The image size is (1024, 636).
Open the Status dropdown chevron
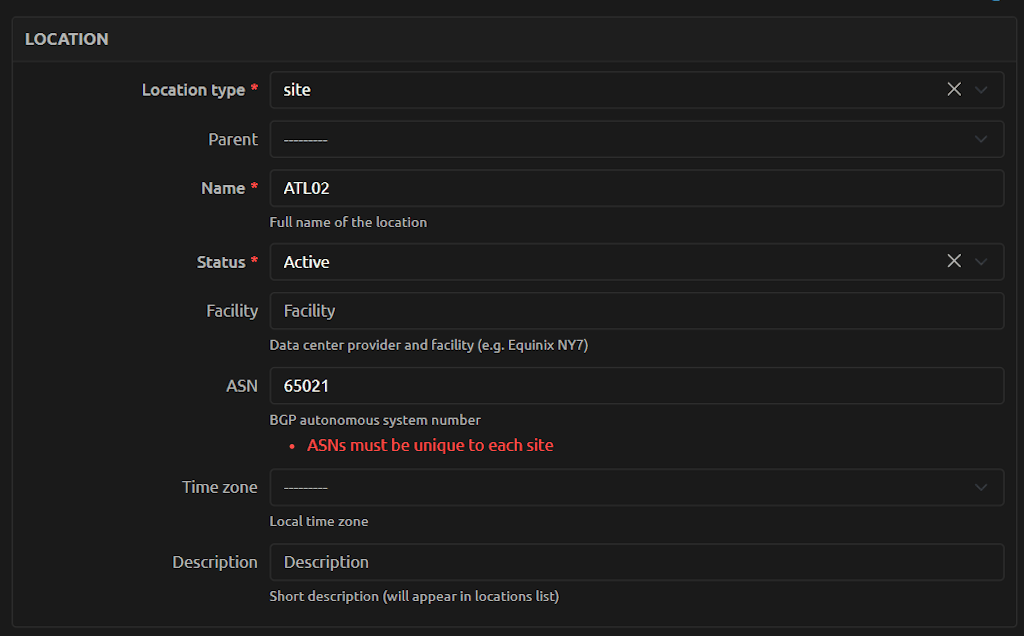click(981, 261)
